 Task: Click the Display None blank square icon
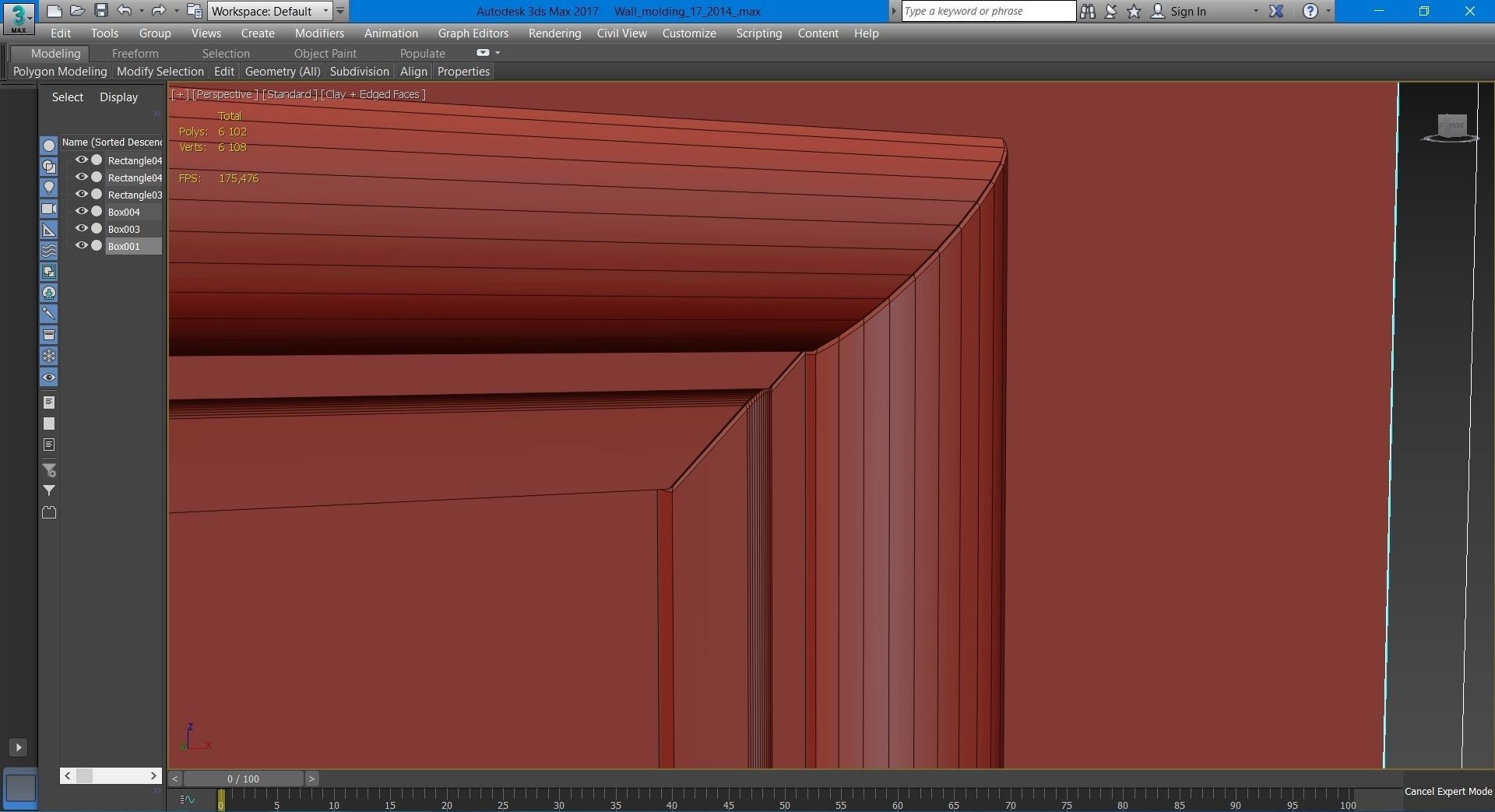pos(49,424)
